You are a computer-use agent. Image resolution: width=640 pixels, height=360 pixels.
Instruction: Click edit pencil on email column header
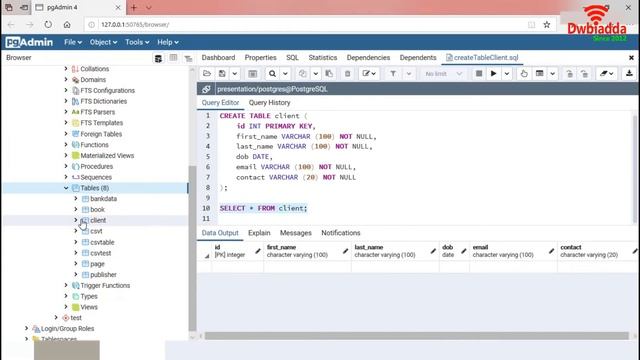tap(551, 251)
